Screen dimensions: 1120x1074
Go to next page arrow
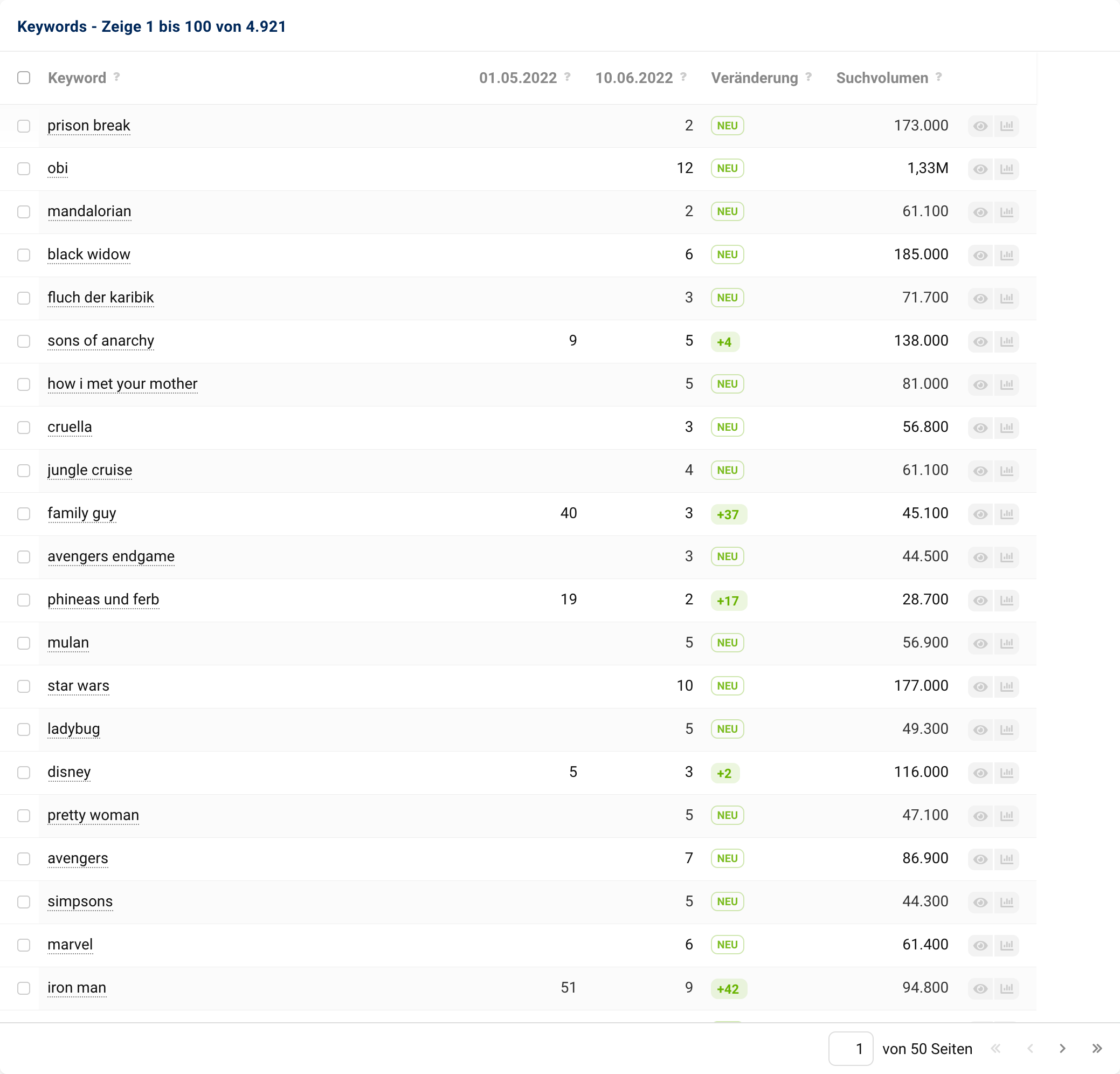(x=1062, y=1048)
